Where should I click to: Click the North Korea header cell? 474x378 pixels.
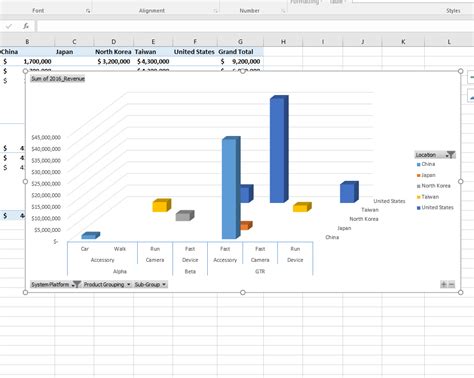(x=113, y=52)
